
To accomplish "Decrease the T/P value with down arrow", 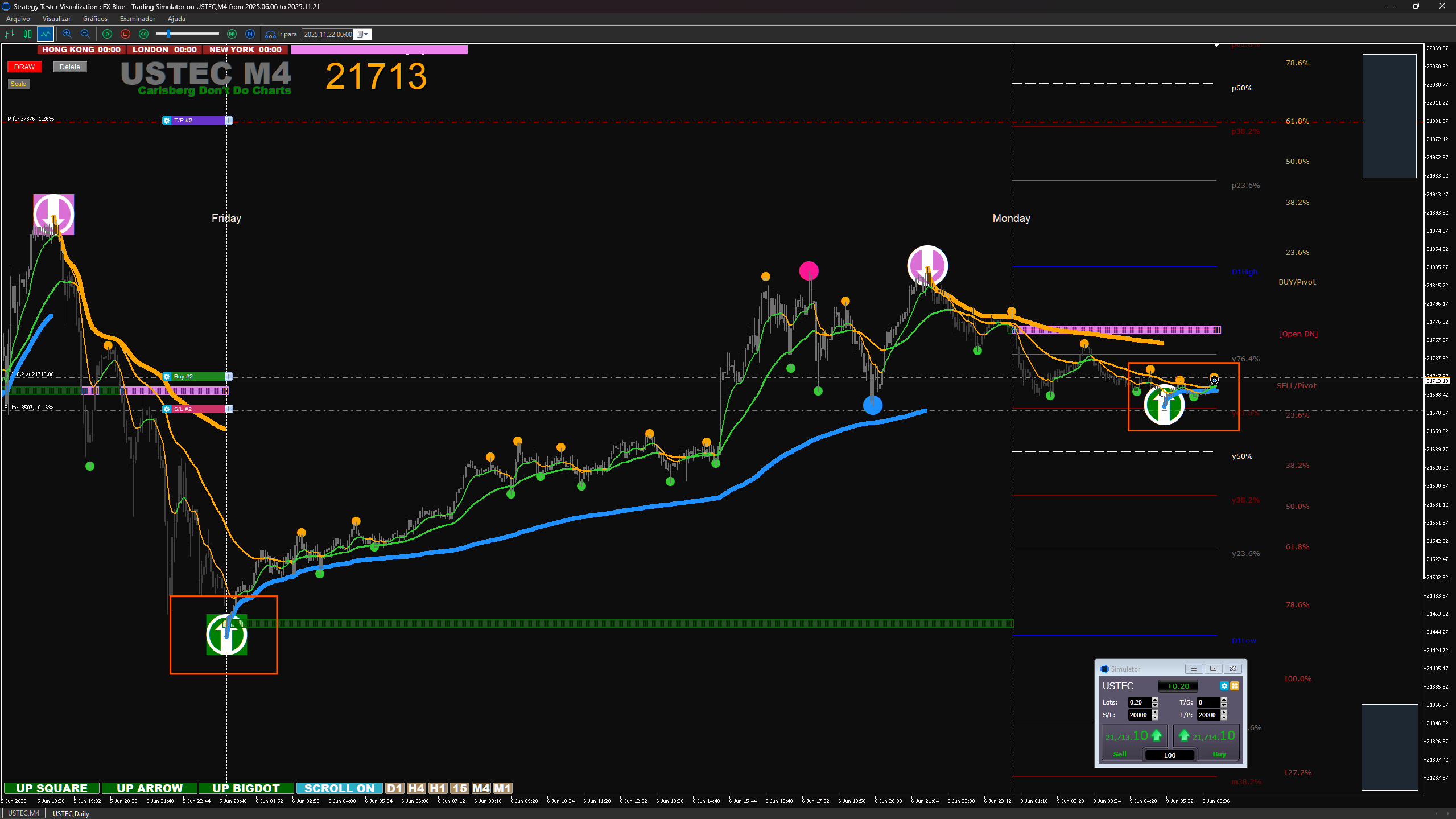I will (1224, 718).
